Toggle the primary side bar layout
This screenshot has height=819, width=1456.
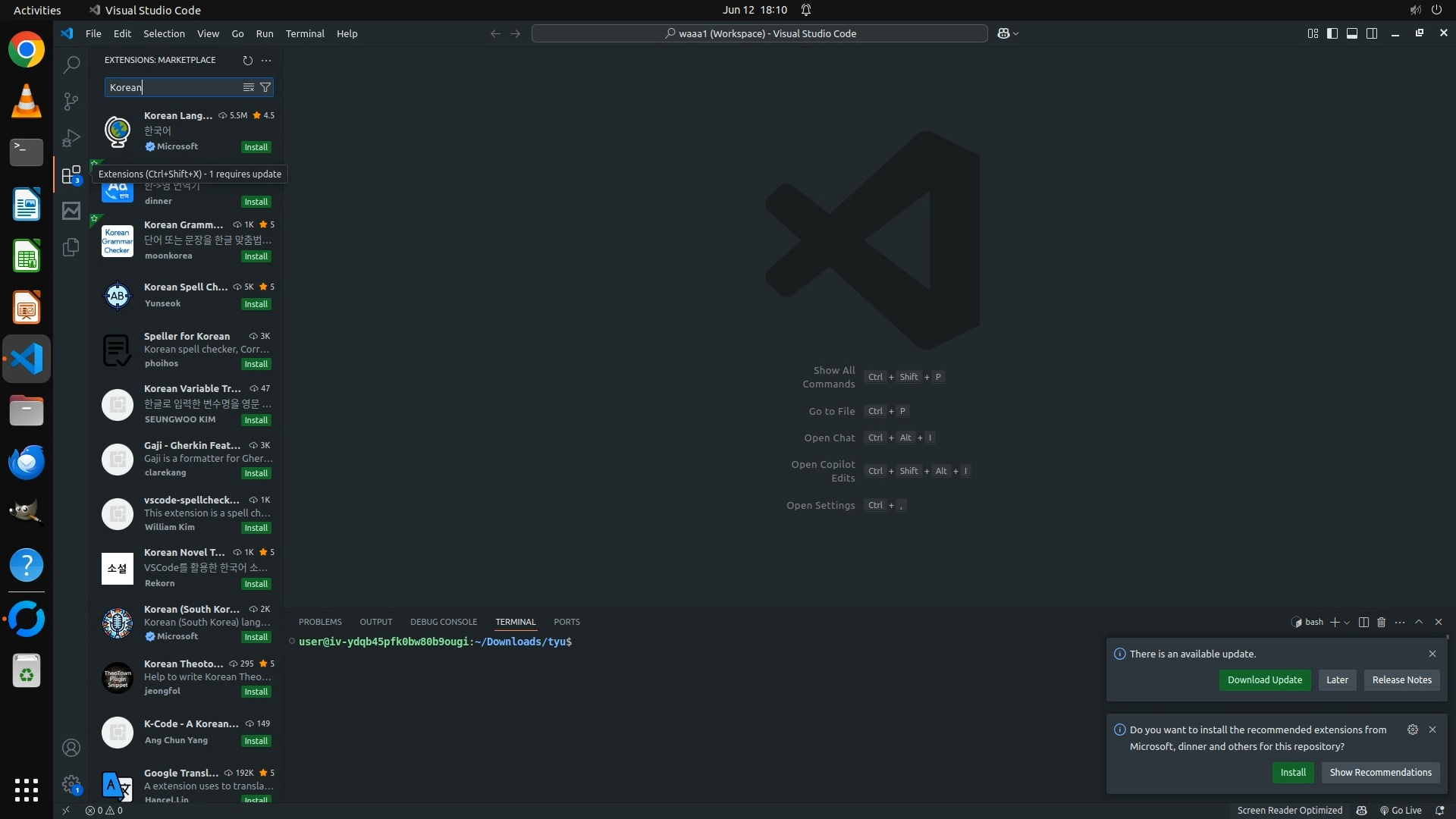click(1332, 33)
